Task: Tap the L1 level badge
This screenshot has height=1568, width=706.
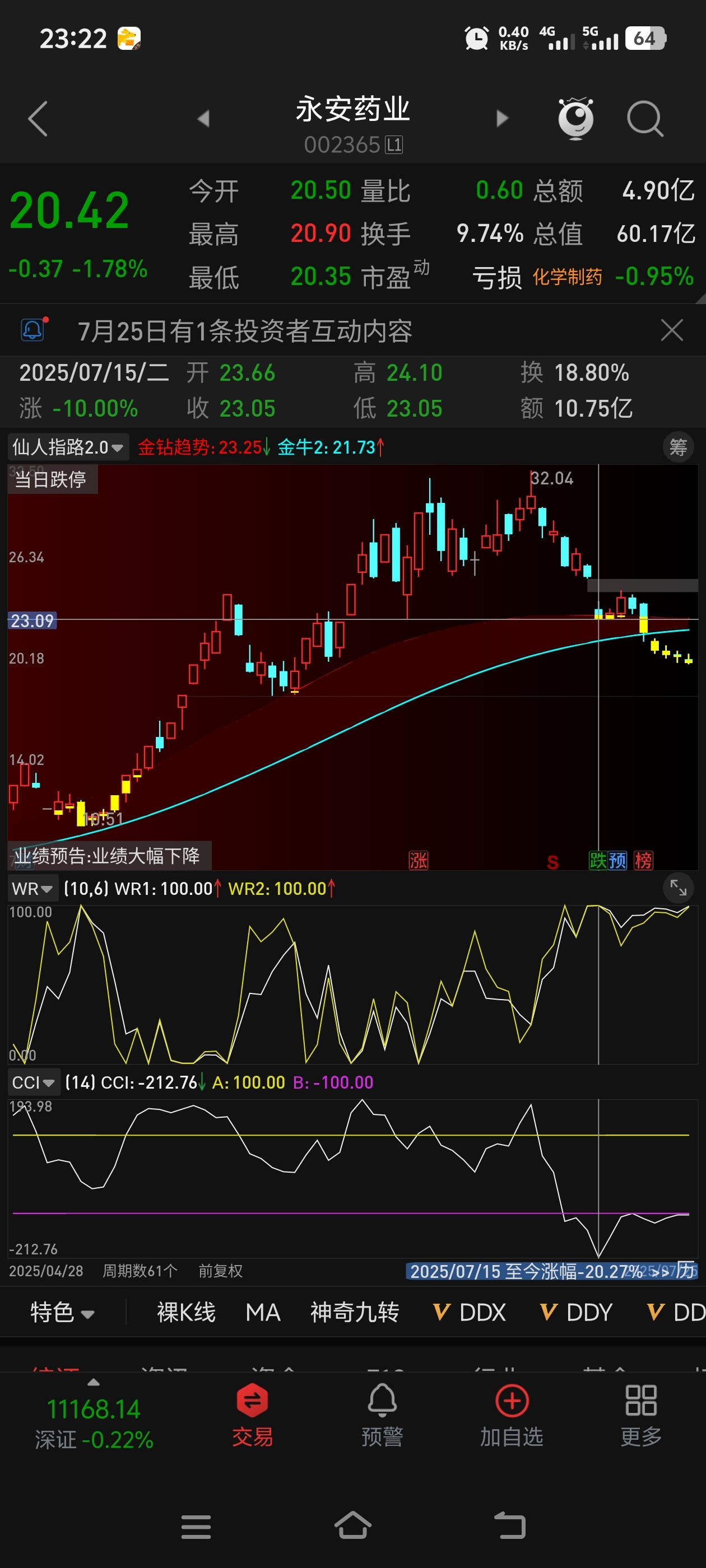Action: pyautogui.click(x=394, y=145)
